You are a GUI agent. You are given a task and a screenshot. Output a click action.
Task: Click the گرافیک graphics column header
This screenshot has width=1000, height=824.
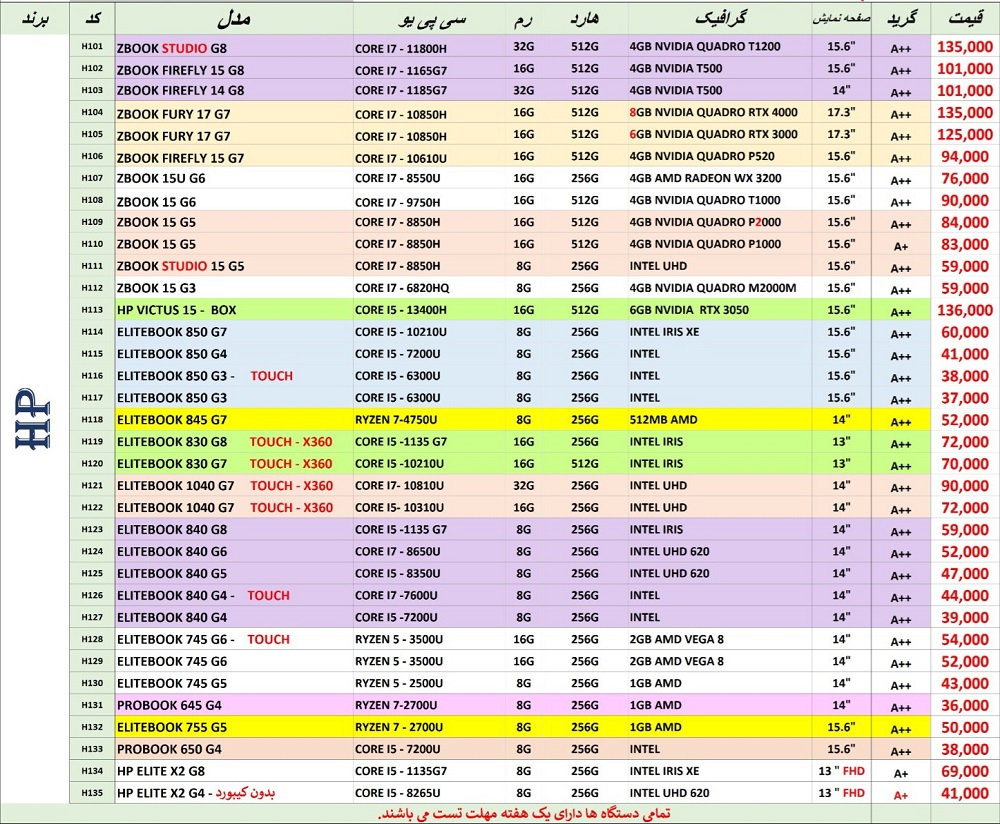coord(720,18)
